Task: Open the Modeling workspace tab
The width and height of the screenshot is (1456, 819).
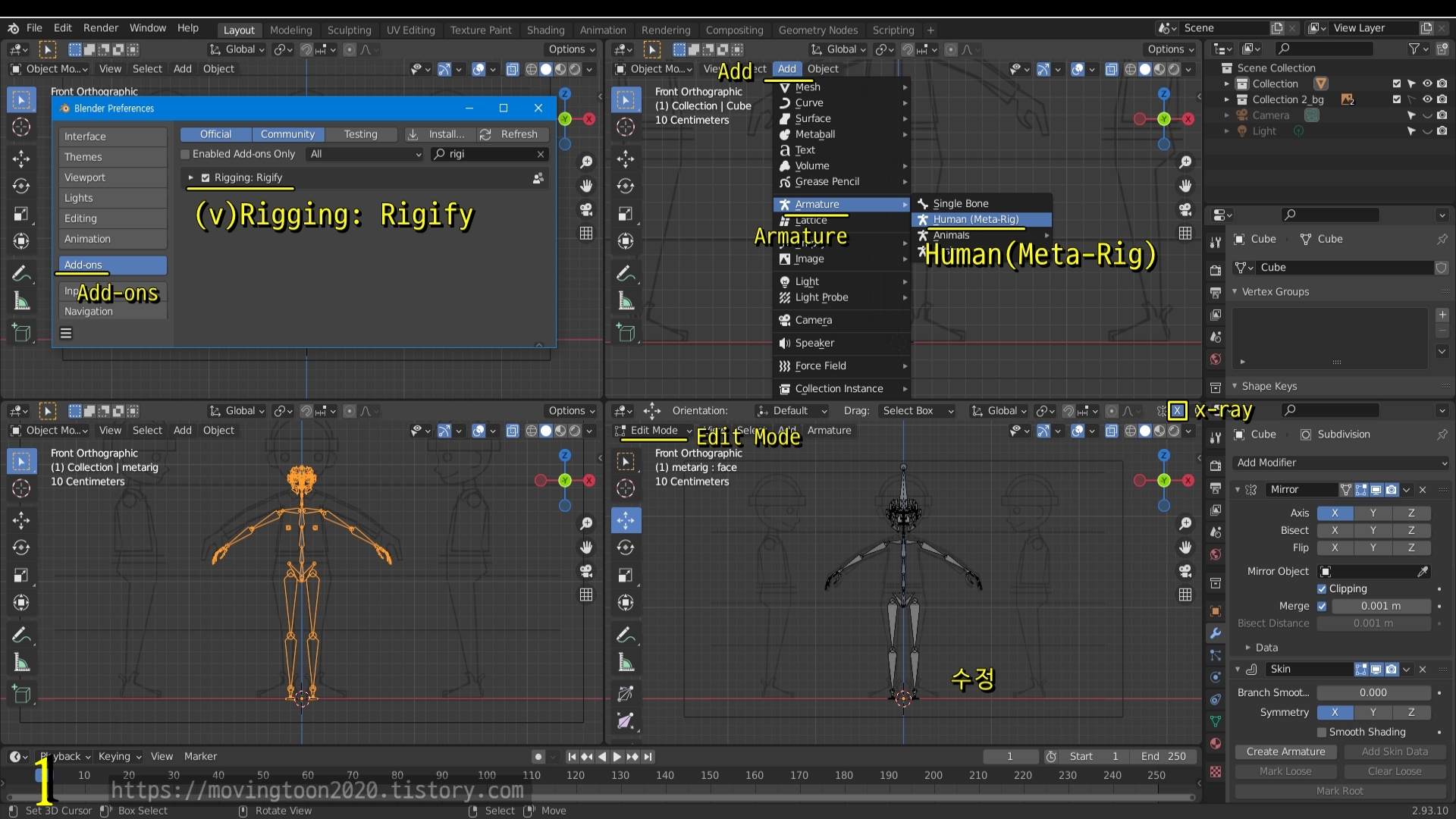Action: (290, 30)
